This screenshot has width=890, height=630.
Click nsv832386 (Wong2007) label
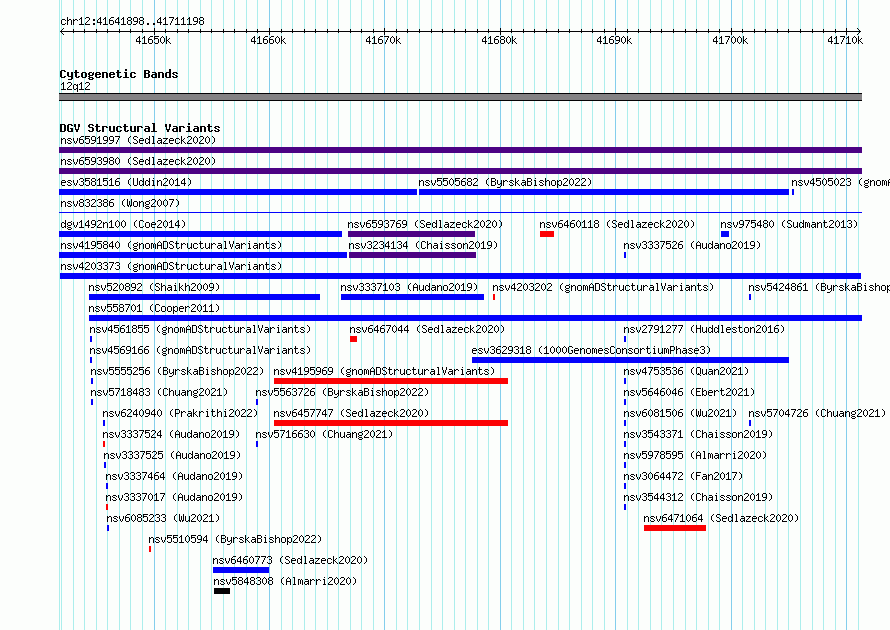(x=120, y=203)
